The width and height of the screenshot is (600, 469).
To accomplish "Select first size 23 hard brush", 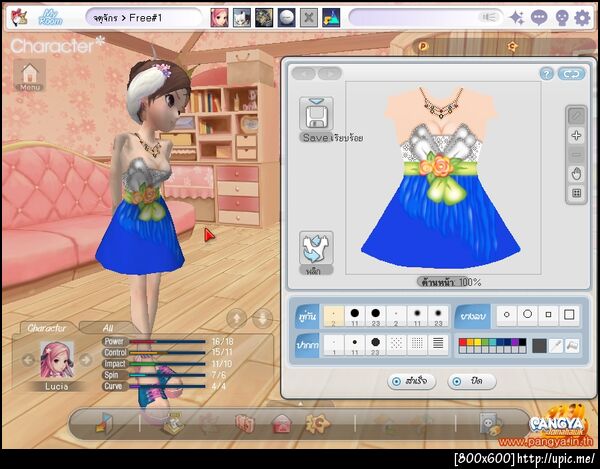I will point(375,316).
